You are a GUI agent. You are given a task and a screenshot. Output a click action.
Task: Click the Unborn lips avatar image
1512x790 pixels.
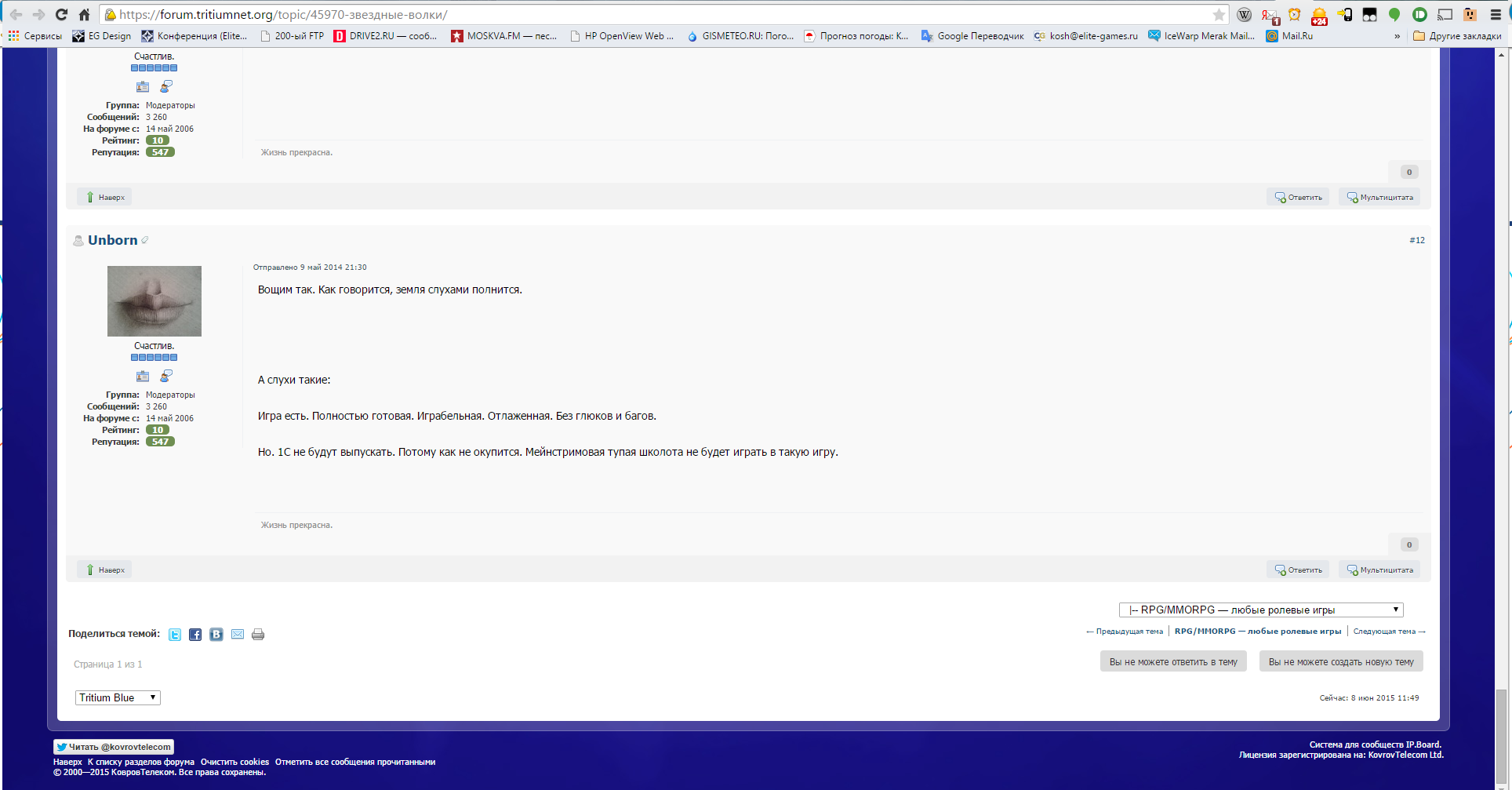point(154,301)
